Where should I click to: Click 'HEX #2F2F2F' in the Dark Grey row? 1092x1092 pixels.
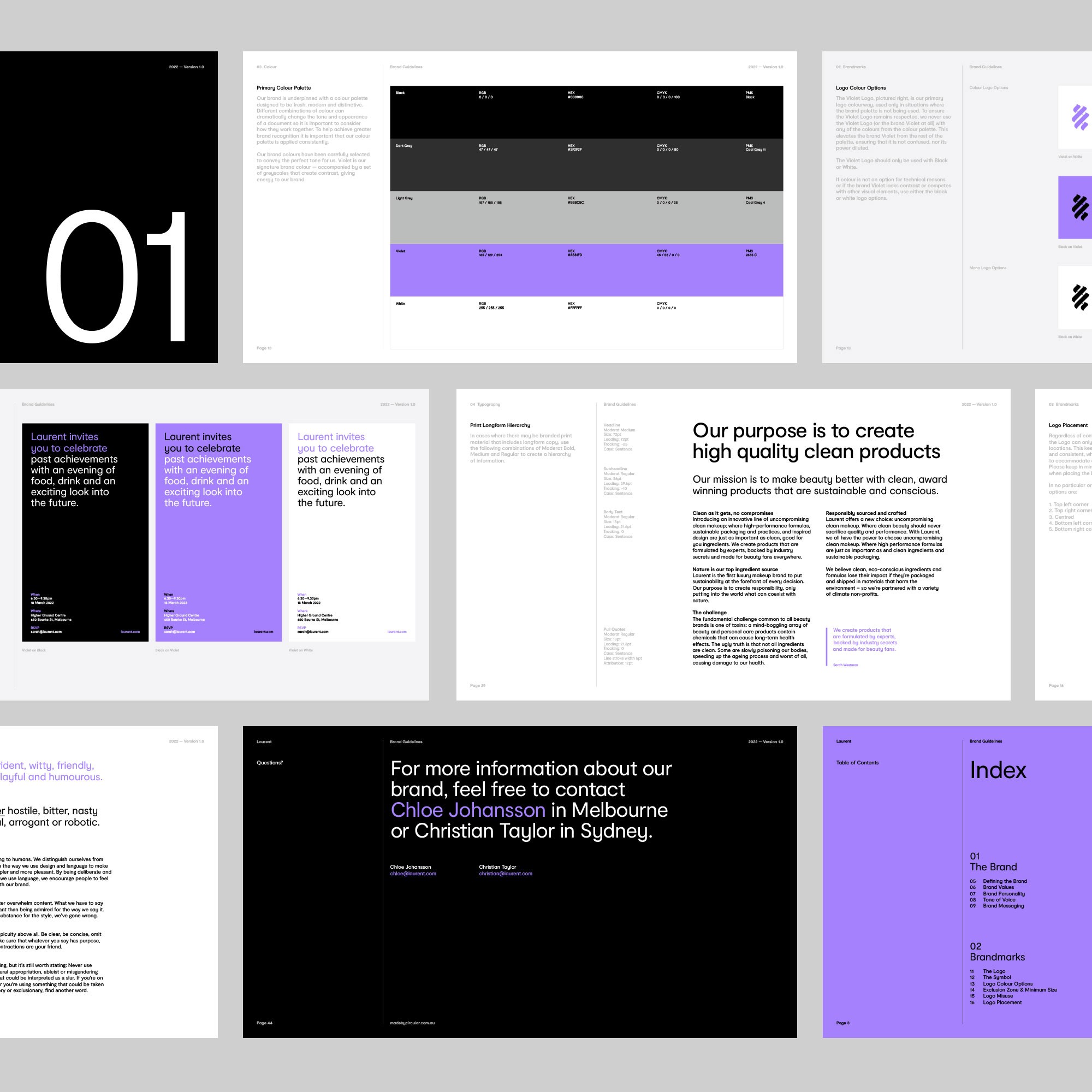tap(575, 147)
